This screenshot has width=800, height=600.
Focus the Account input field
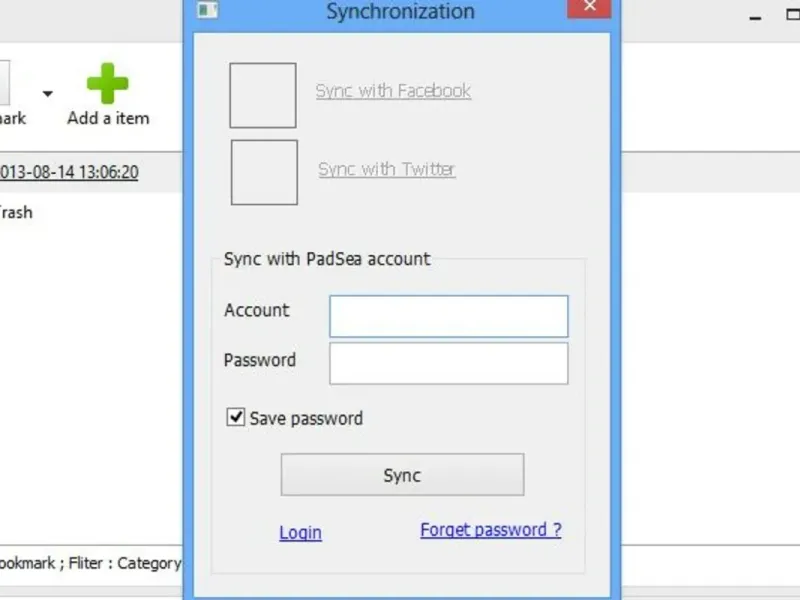coord(449,316)
